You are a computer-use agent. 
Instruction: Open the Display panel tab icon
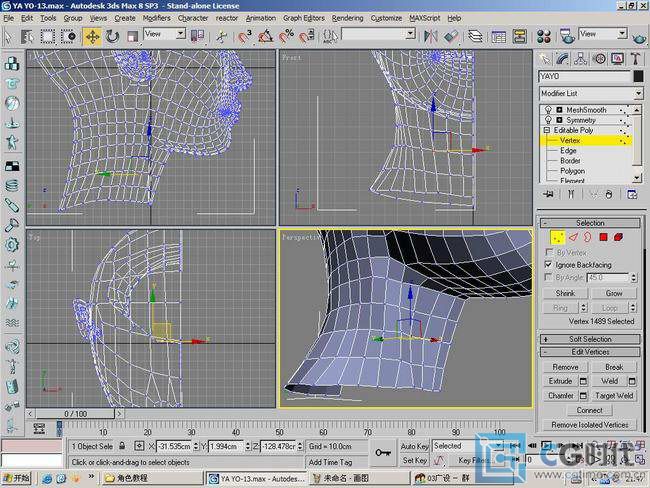coord(618,59)
